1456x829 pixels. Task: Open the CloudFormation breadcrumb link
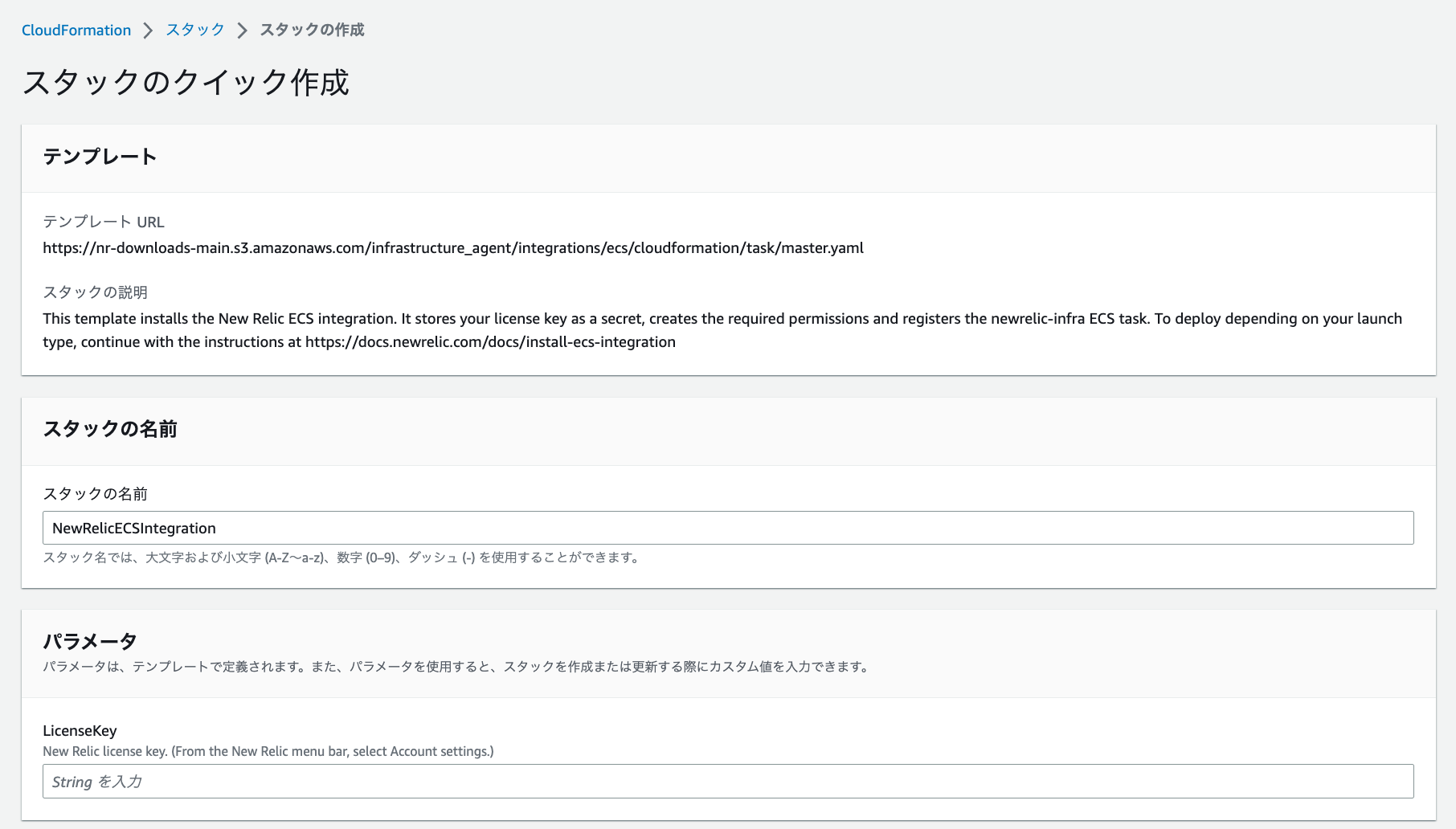(x=76, y=30)
